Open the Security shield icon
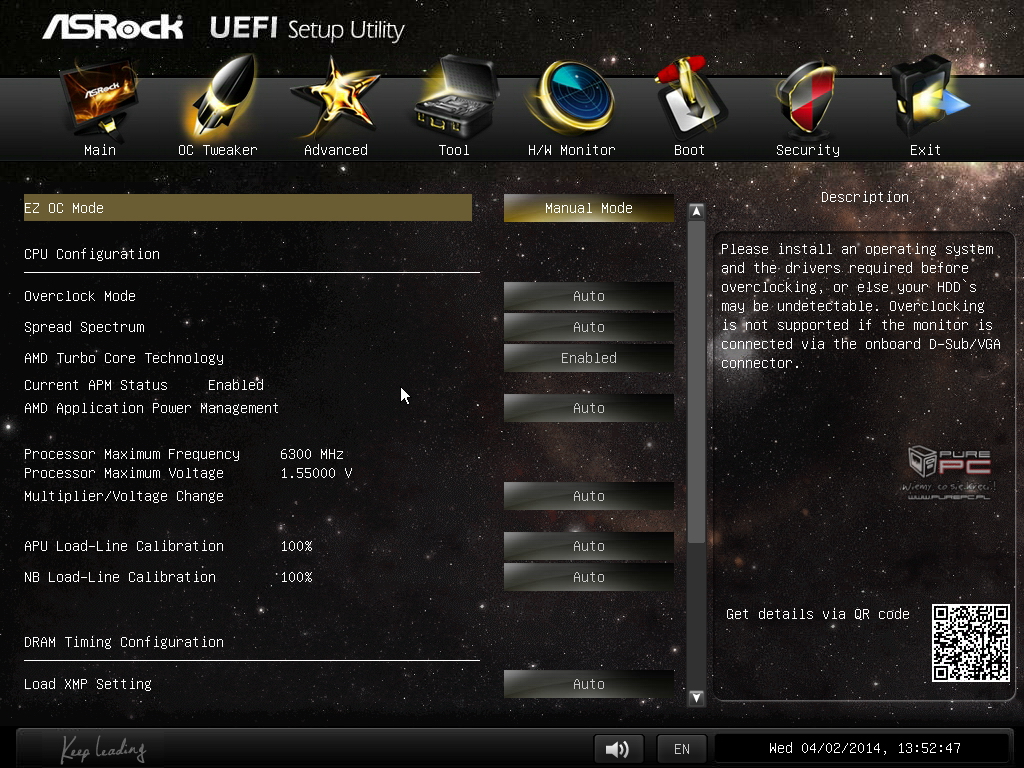The height and width of the screenshot is (768, 1024). (x=807, y=98)
